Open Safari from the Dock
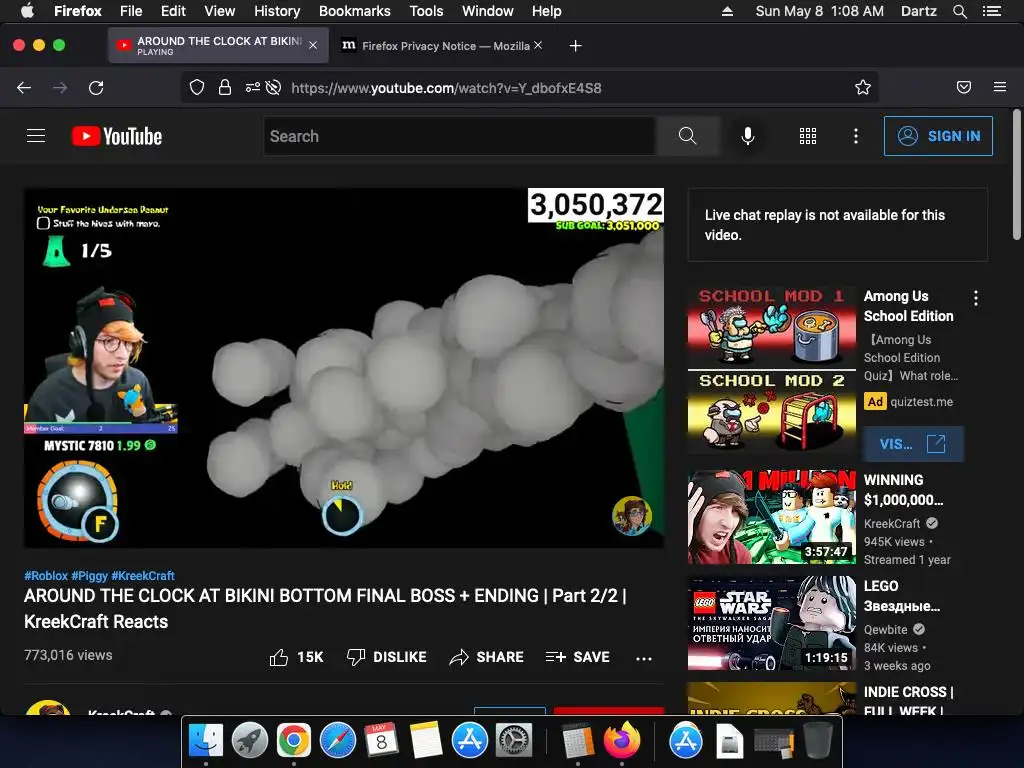1024x768 pixels. click(338, 741)
